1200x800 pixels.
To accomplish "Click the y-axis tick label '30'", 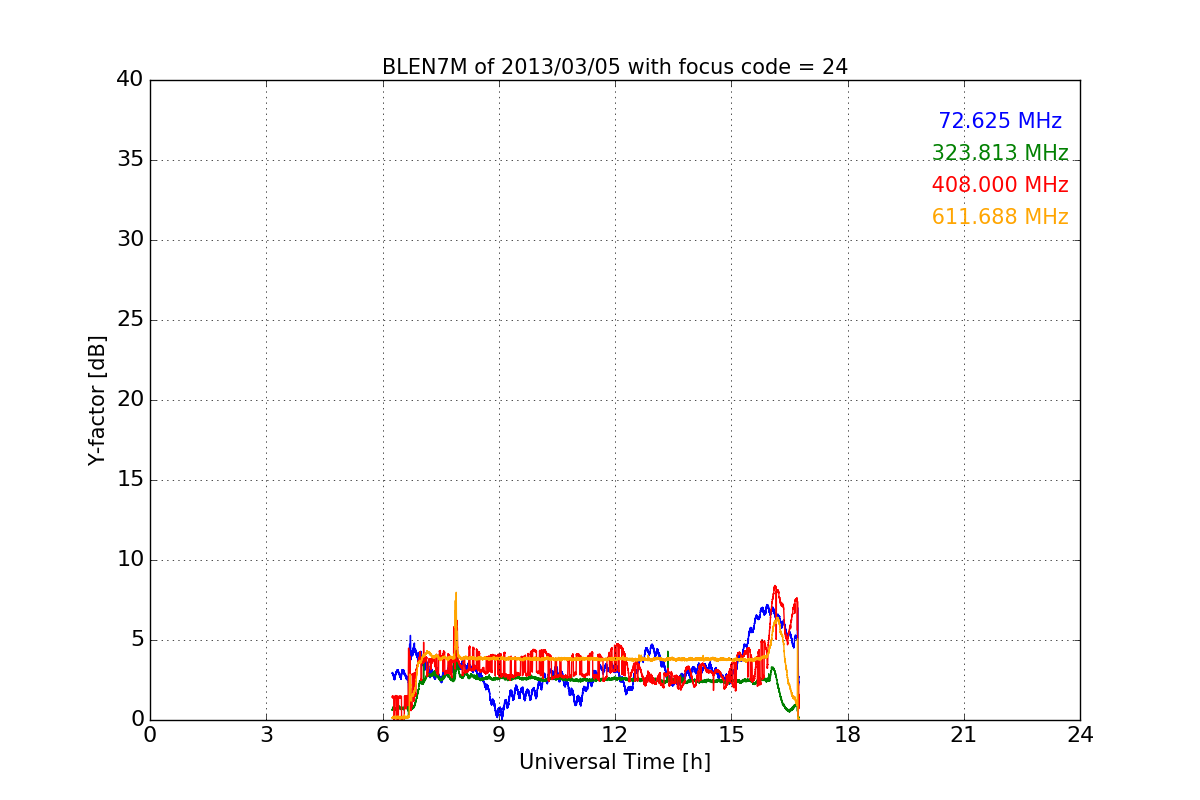I will 130,240.
